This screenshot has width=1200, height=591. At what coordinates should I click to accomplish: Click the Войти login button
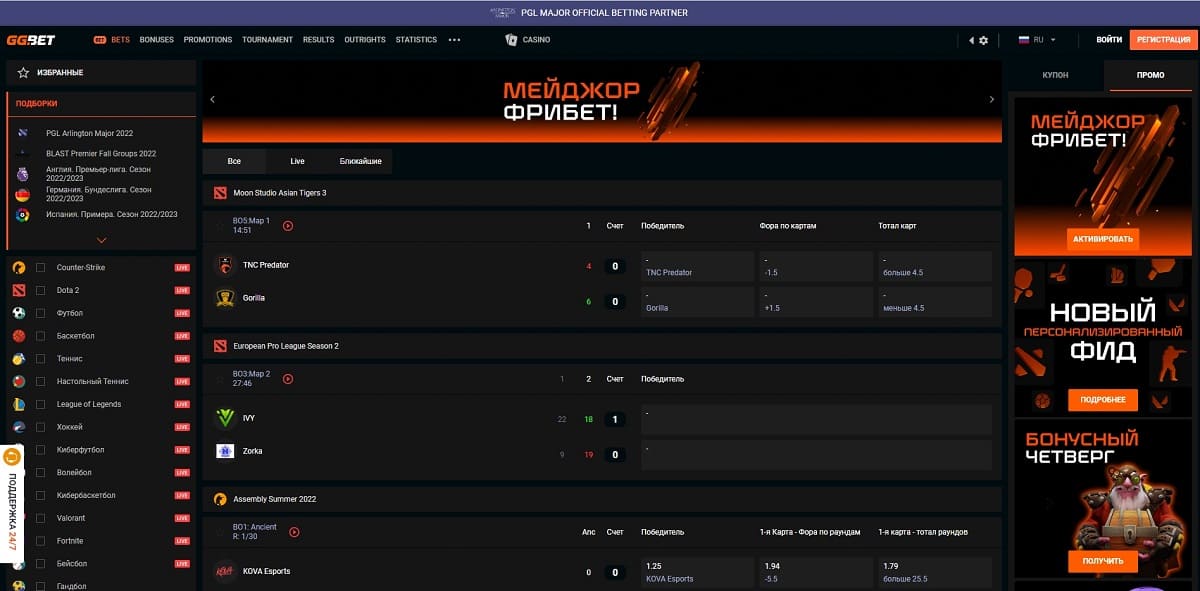pyautogui.click(x=1109, y=40)
